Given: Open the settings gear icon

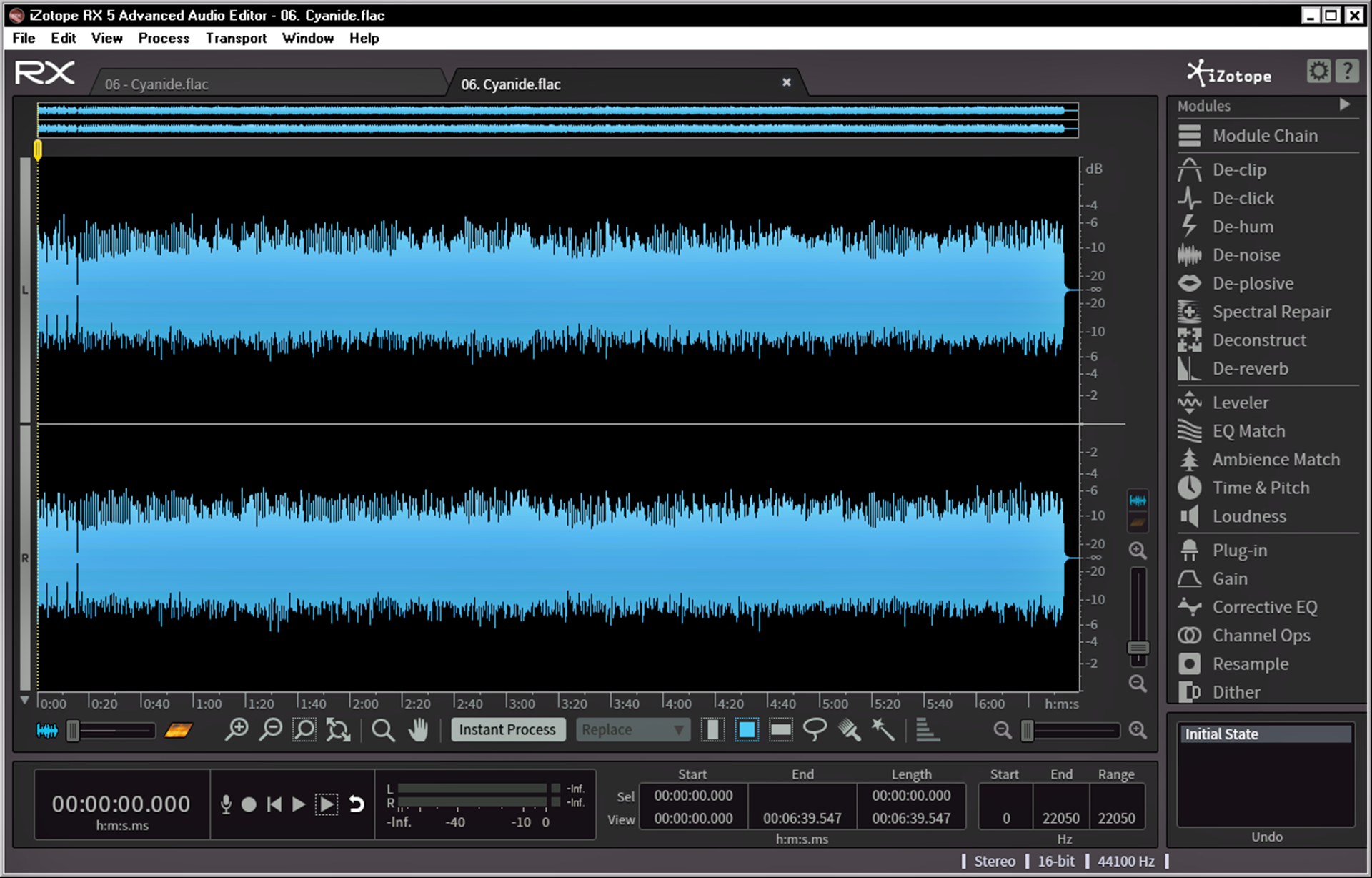Looking at the screenshot, I should [1318, 71].
